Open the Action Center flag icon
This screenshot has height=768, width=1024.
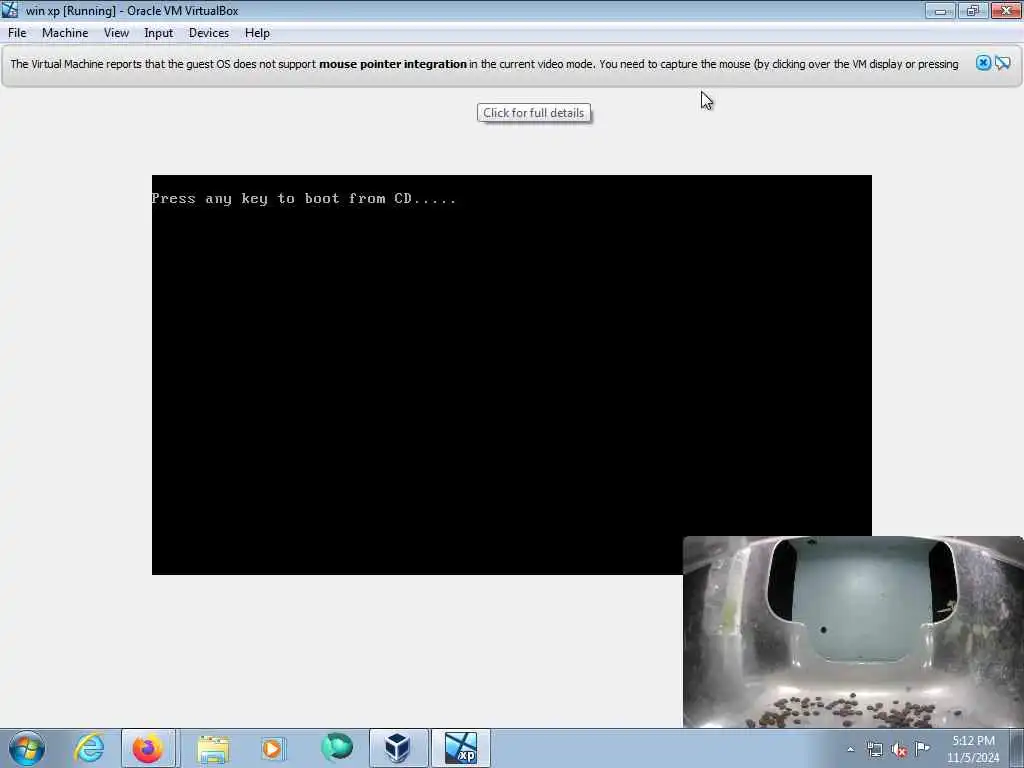(x=922, y=748)
